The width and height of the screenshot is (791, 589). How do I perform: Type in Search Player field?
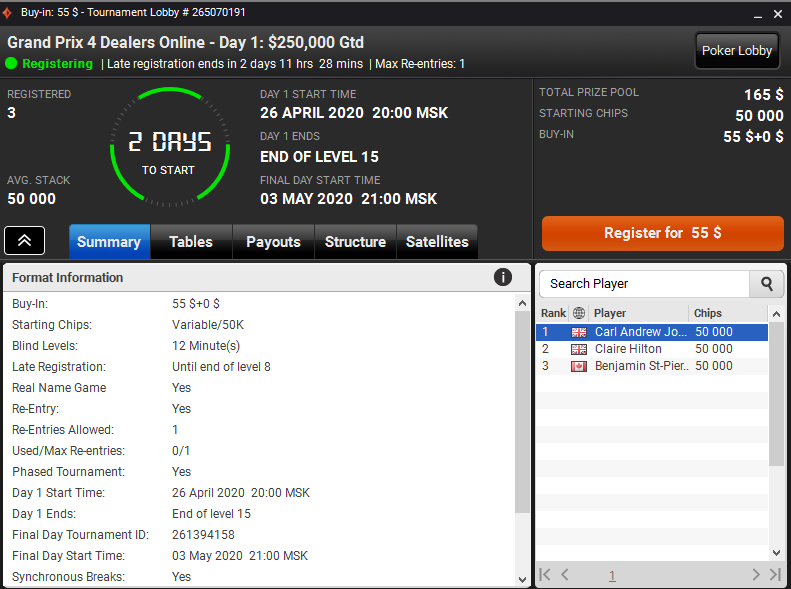tap(644, 284)
